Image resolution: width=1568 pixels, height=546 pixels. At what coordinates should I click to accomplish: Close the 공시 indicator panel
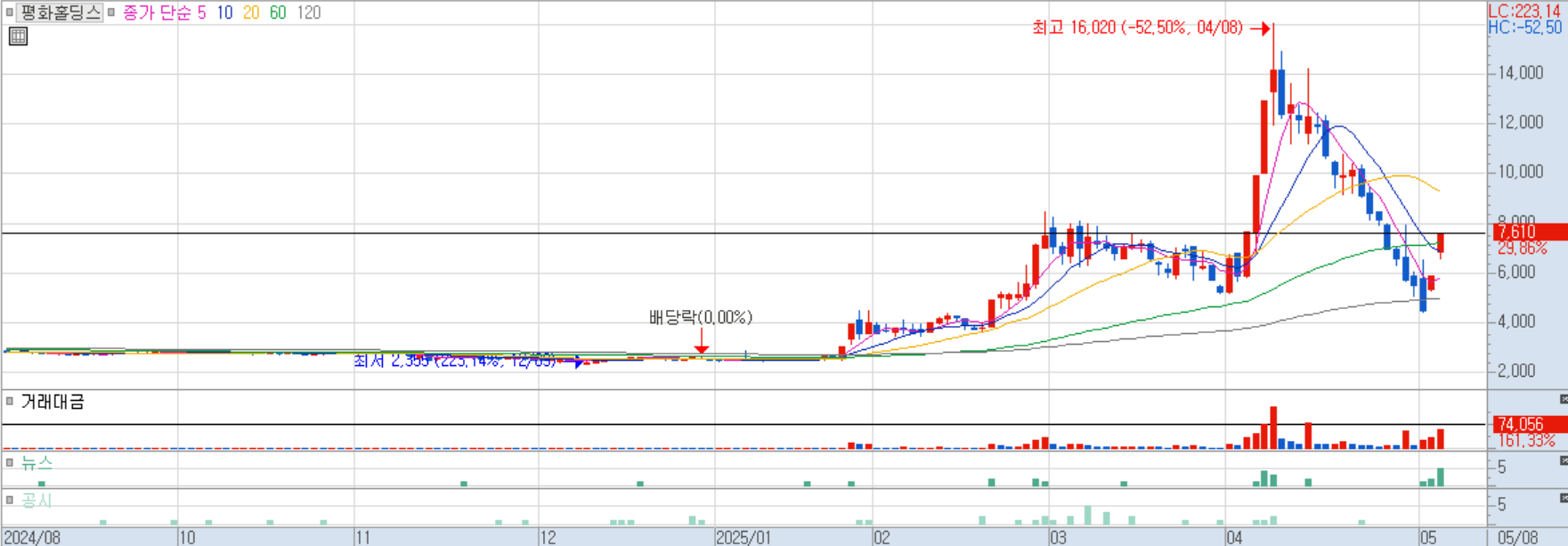1563,498
